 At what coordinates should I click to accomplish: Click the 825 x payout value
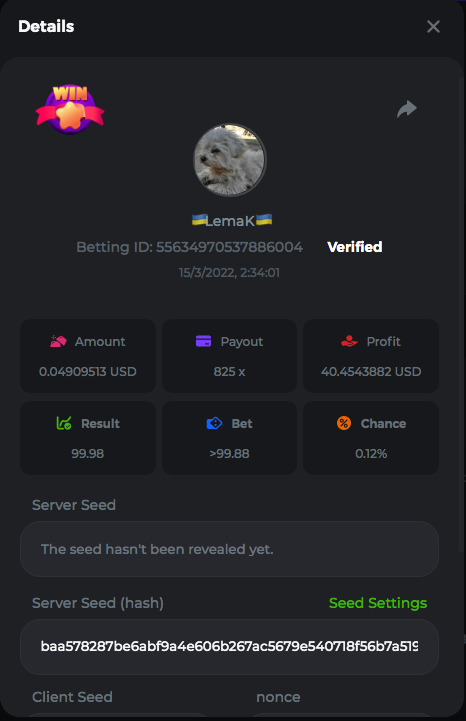pos(229,372)
